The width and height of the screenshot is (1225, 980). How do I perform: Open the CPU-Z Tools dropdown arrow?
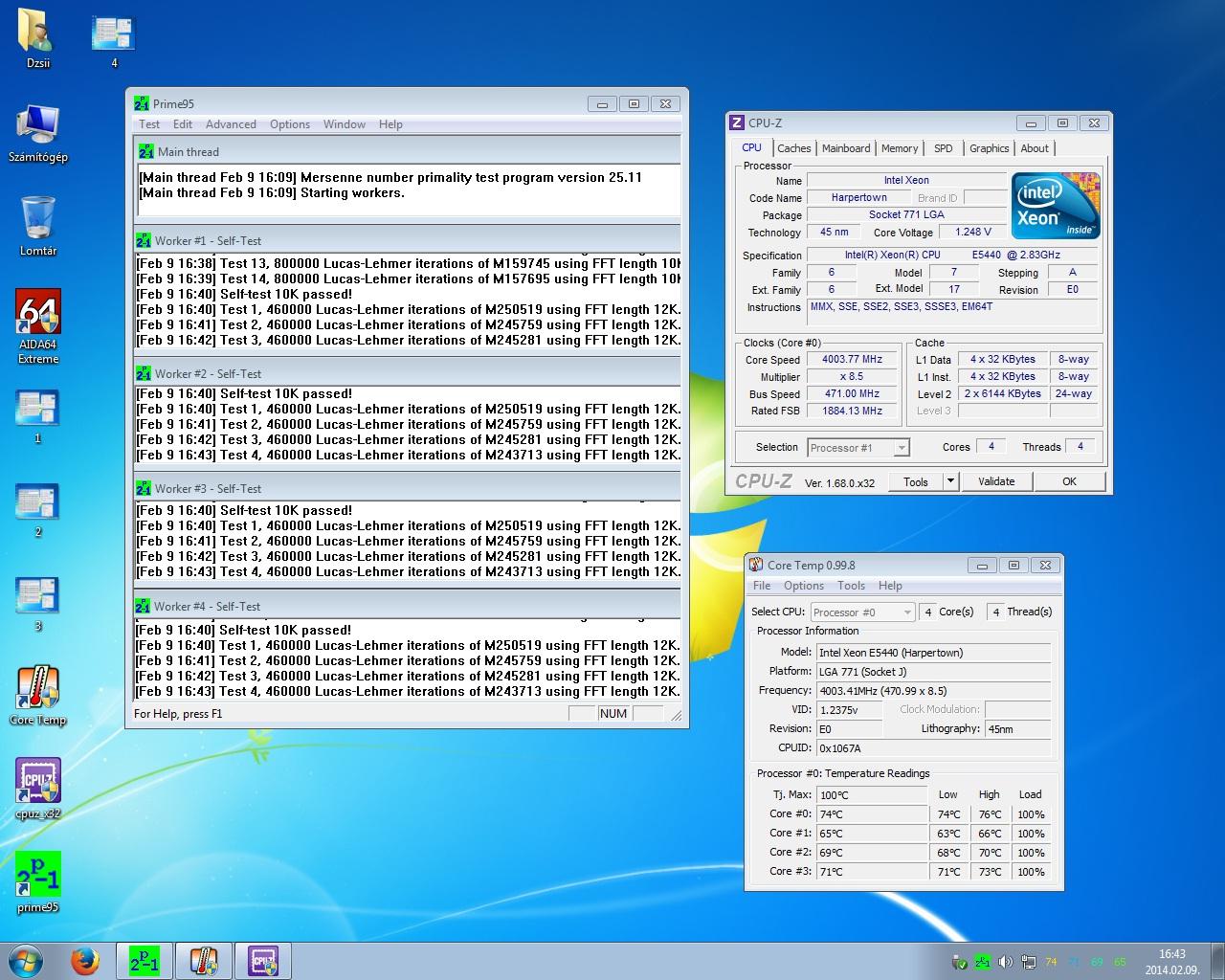click(950, 481)
